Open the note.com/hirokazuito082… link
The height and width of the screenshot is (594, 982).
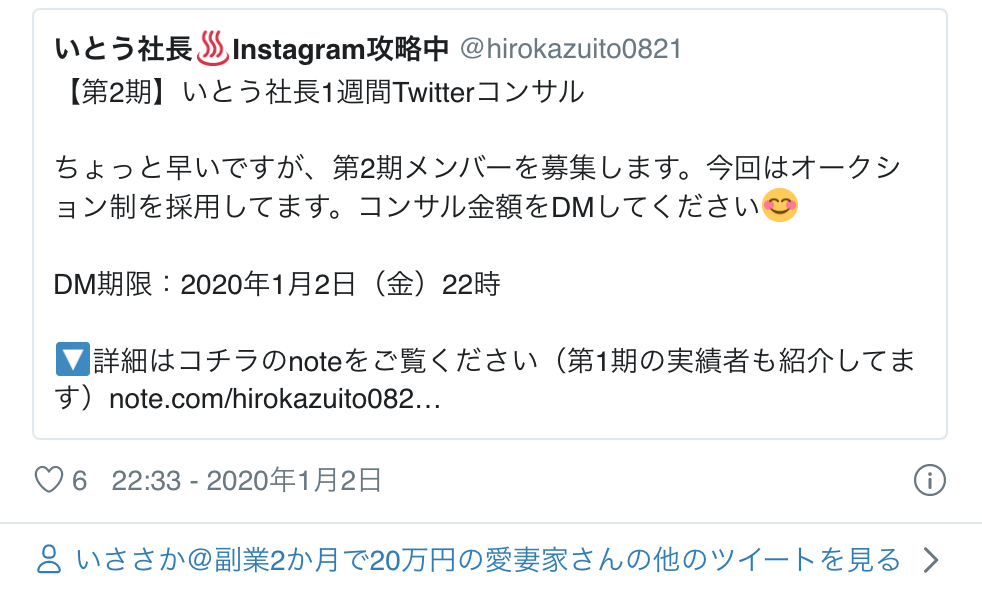(x=275, y=399)
